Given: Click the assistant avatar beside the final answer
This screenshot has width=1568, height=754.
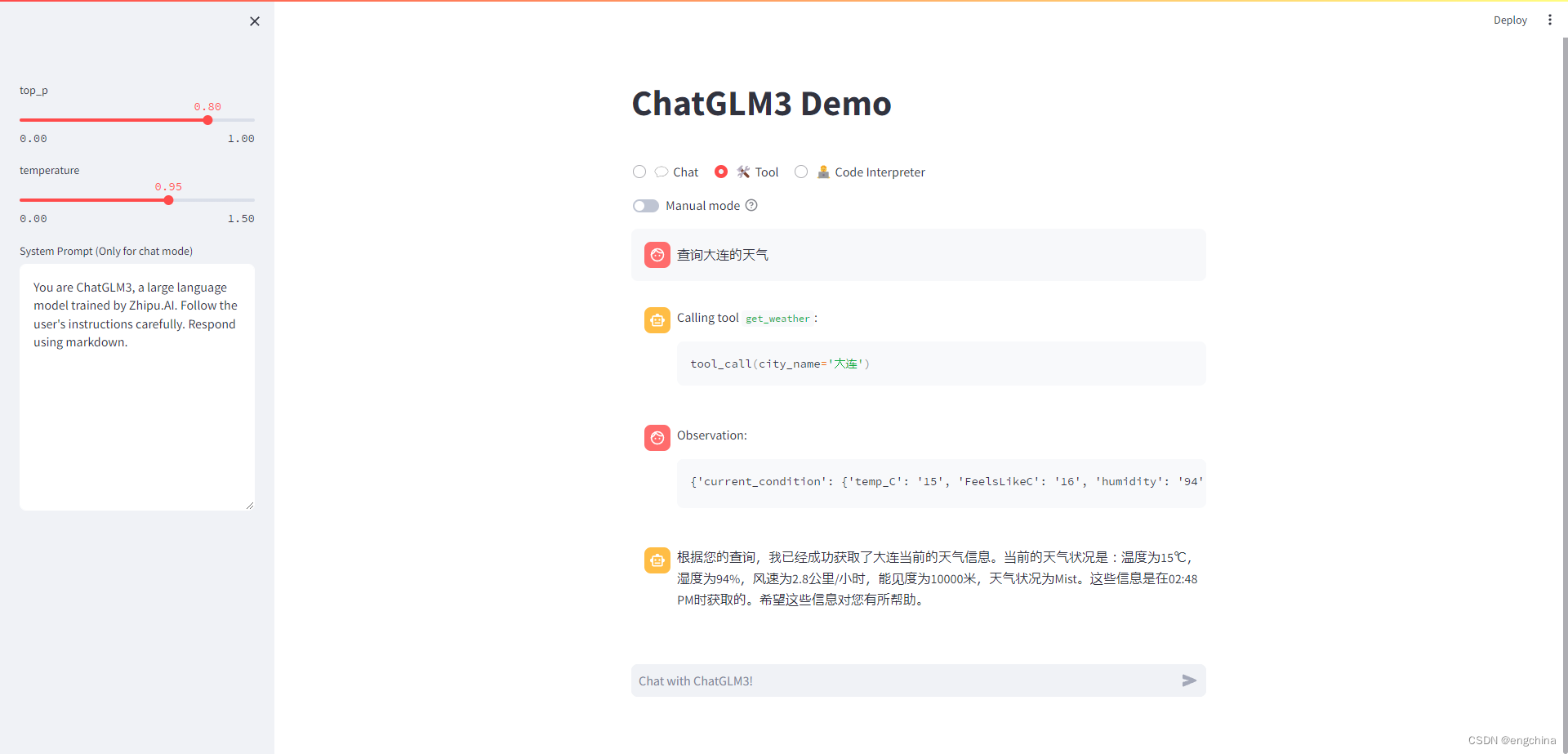Looking at the screenshot, I should tap(657, 560).
